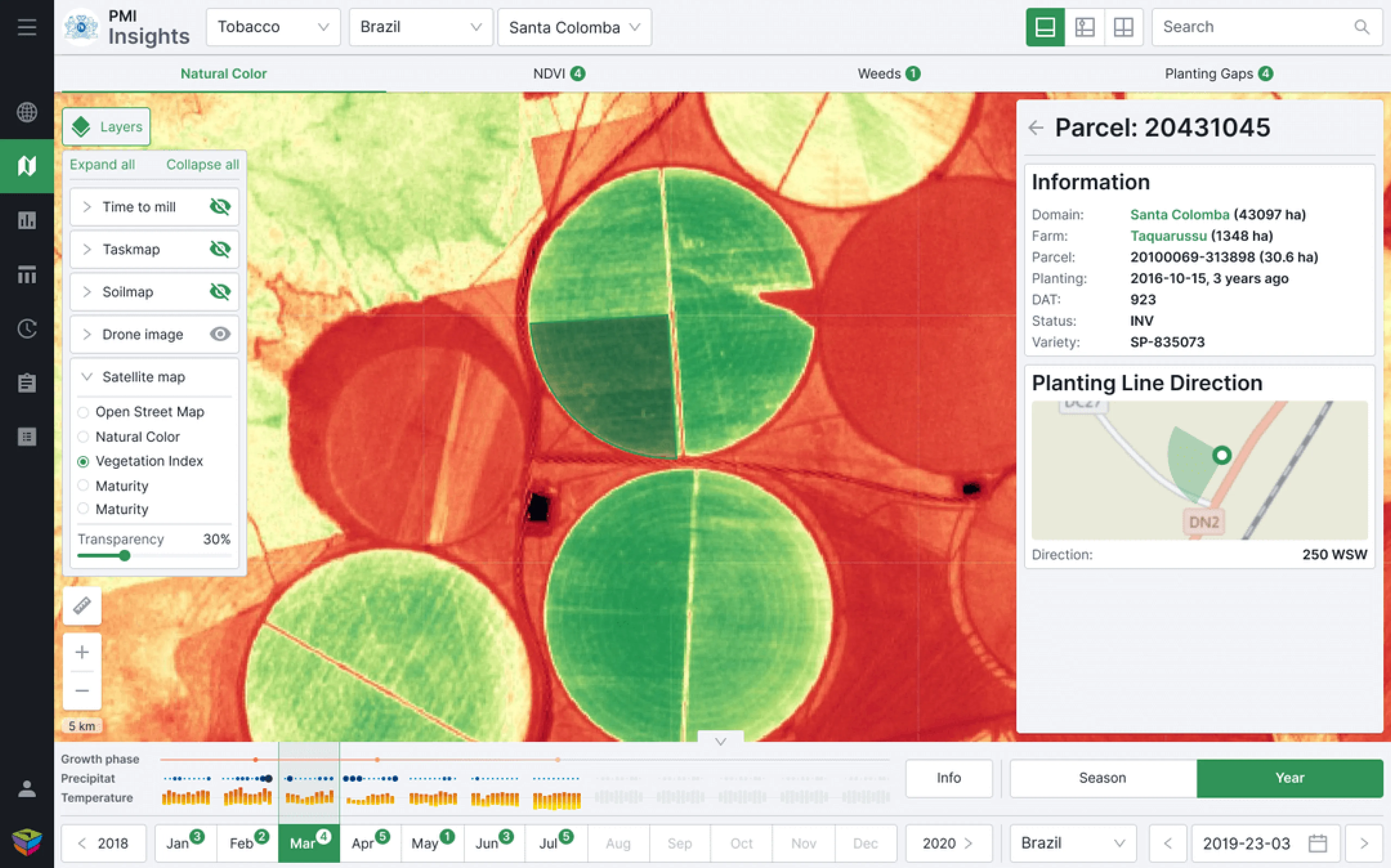Open the bottom Brazil dropdown
This screenshot has width=1391, height=868.
pyautogui.click(x=1073, y=843)
